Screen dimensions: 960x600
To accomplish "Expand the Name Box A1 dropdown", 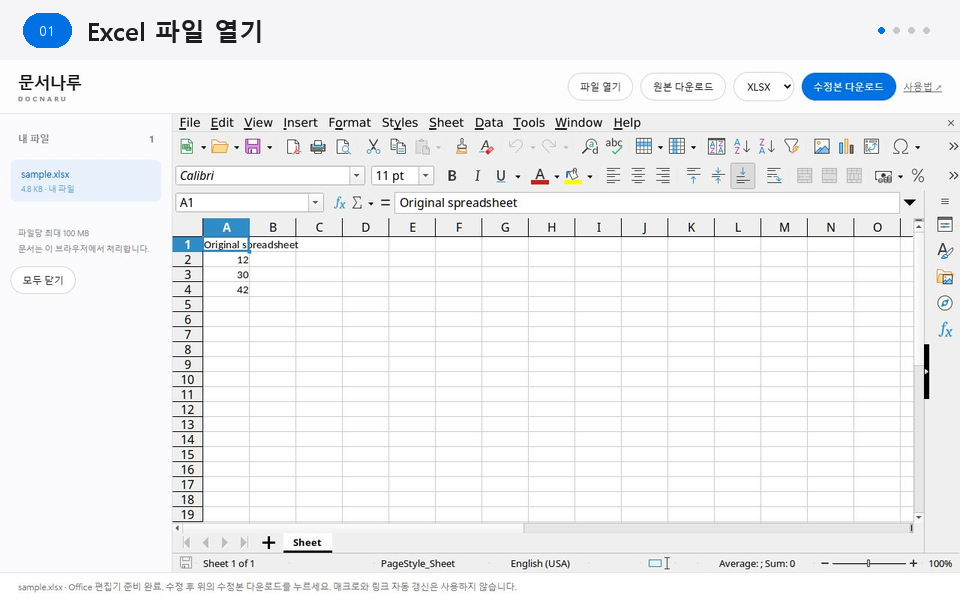I will click(x=315, y=203).
